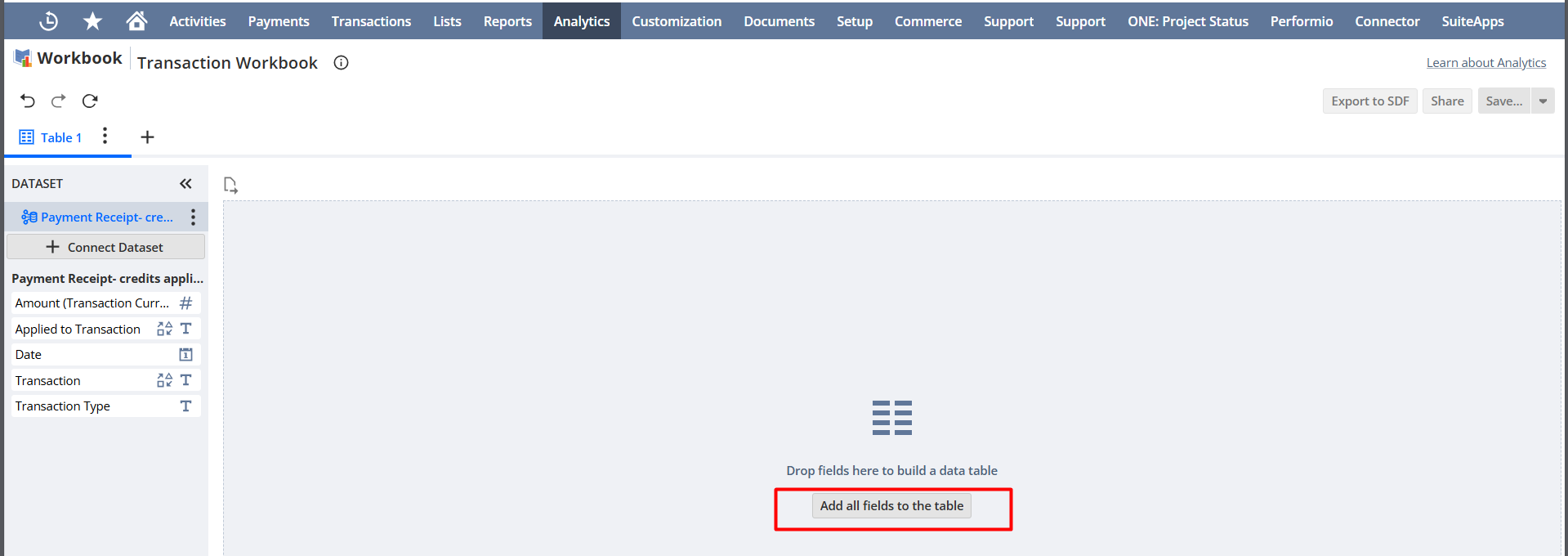The image size is (1568, 556).
Task: Refresh the workbook with the reload icon
Action: [90, 101]
